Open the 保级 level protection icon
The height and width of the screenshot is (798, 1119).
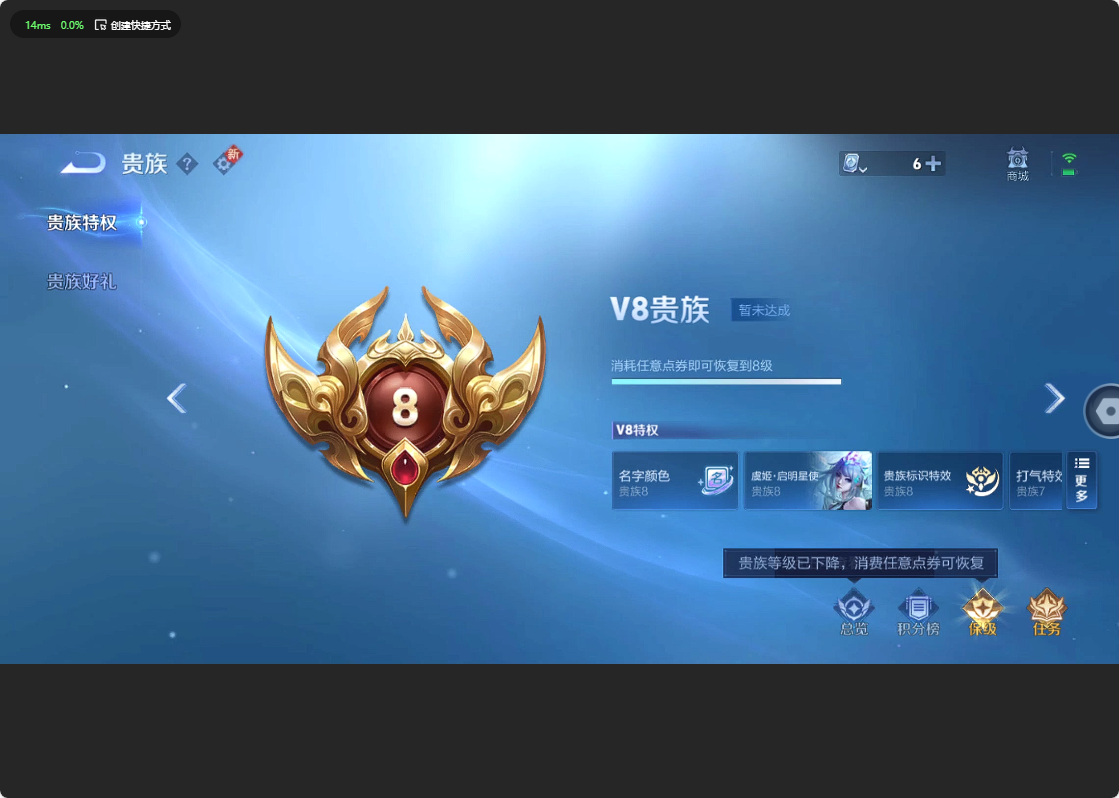pos(982,612)
